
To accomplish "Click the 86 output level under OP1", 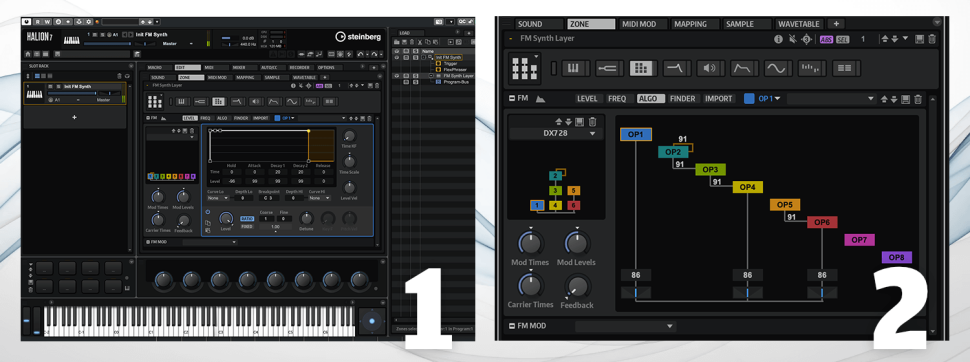I will [x=635, y=275].
